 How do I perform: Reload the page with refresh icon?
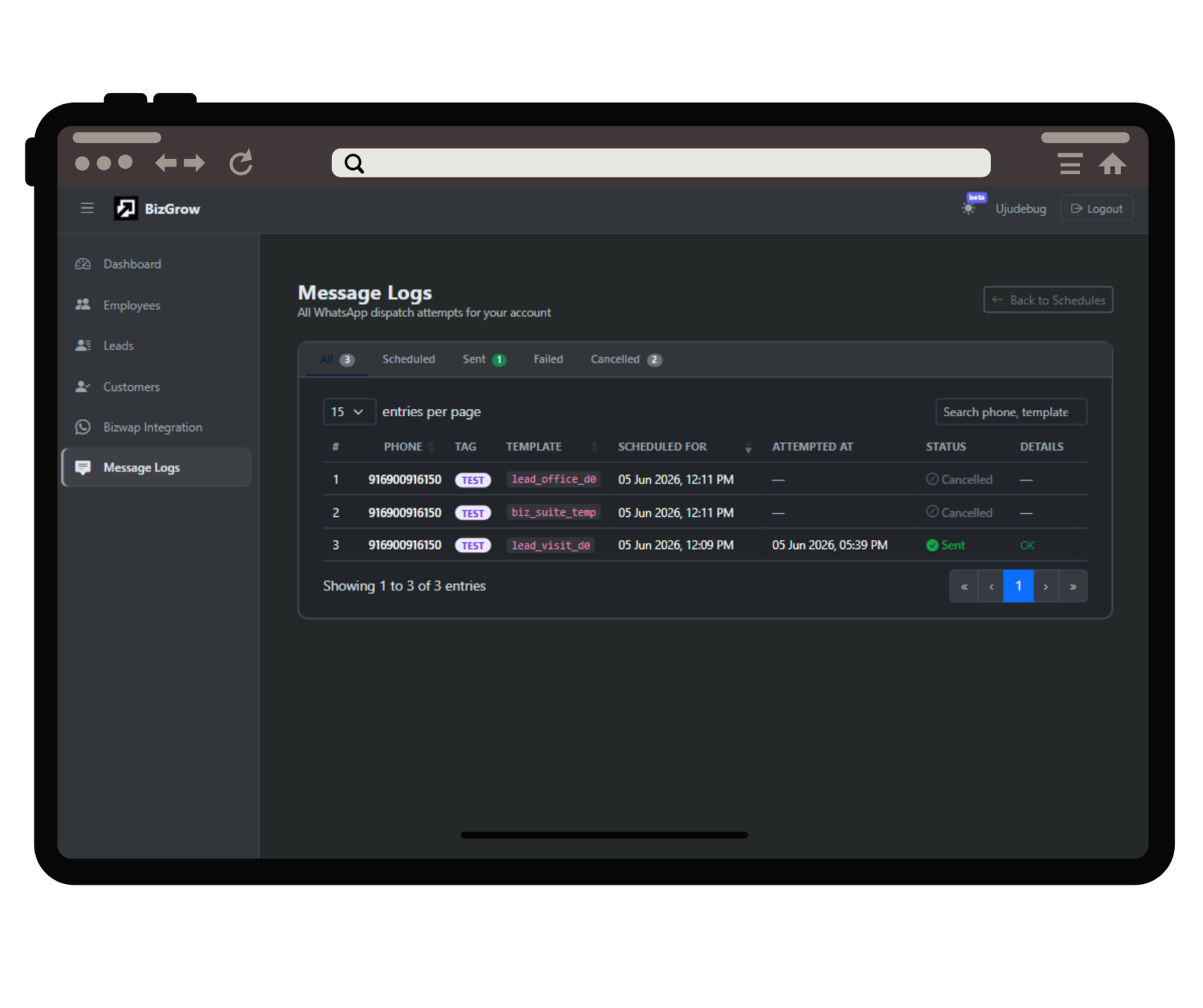241,162
